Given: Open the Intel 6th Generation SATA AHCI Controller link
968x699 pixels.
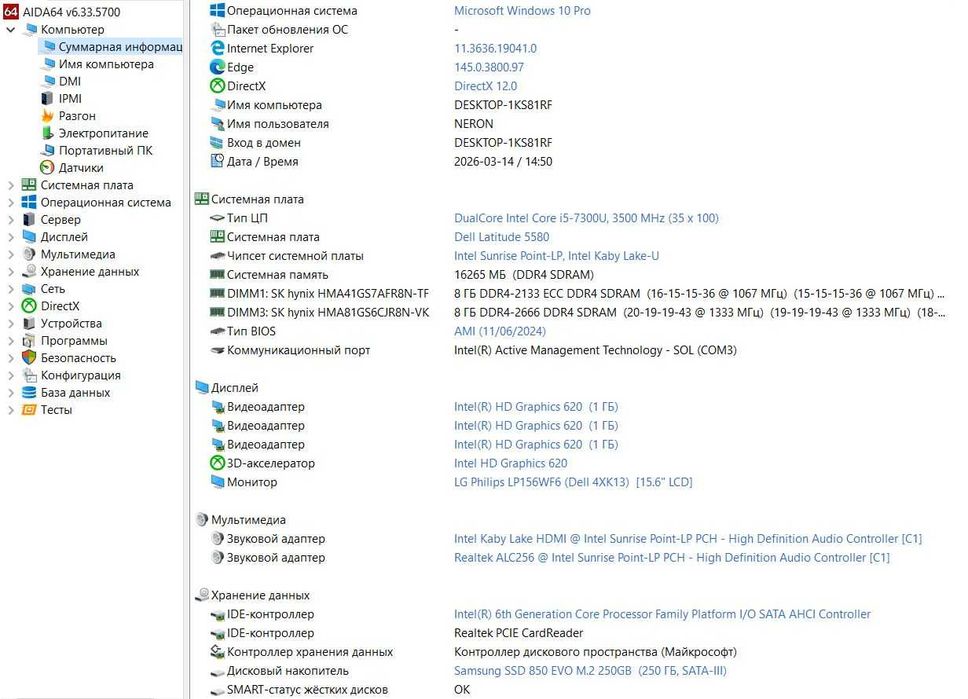Looking at the screenshot, I should click(662, 614).
